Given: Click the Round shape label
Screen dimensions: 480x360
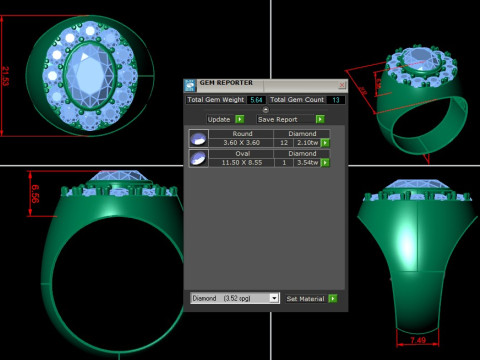Looking at the screenshot, I should point(242,134).
